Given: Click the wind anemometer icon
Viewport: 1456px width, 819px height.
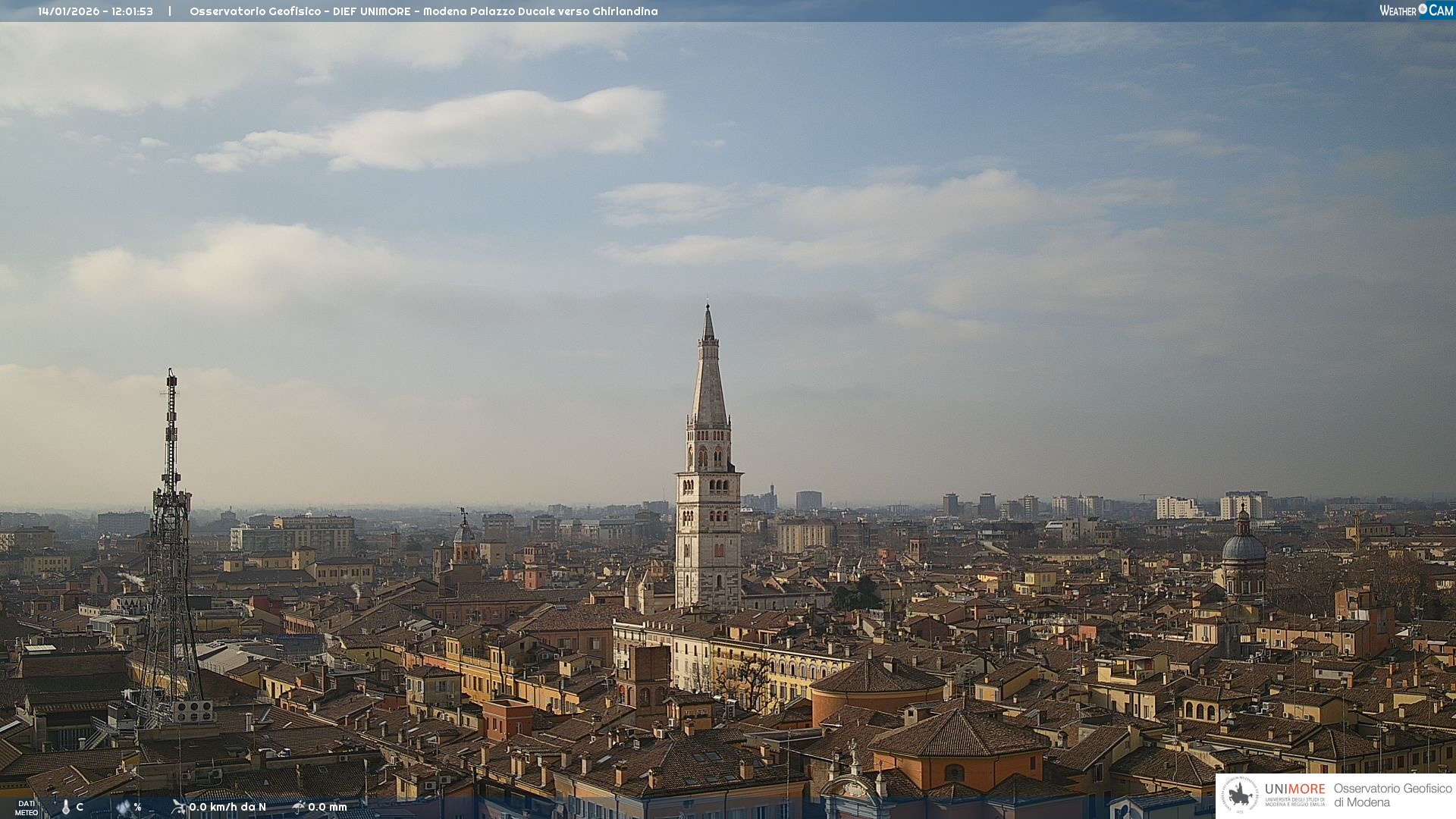Looking at the screenshot, I should pyautogui.click(x=179, y=807).
